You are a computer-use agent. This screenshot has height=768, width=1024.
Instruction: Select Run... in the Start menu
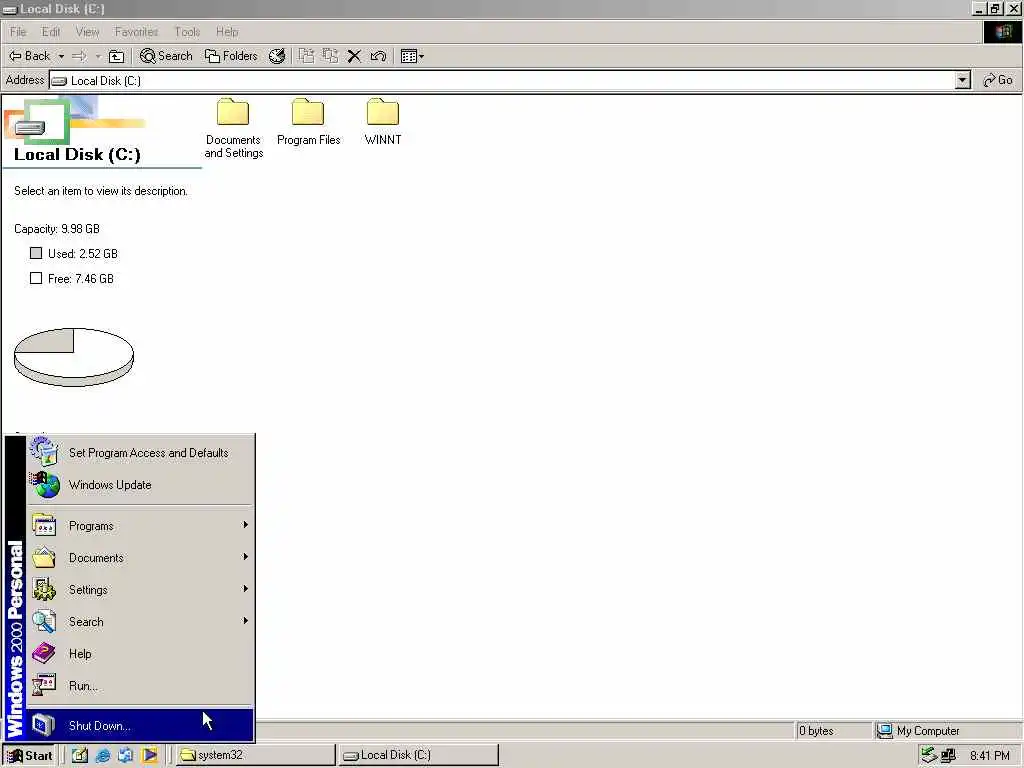[140, 686]
